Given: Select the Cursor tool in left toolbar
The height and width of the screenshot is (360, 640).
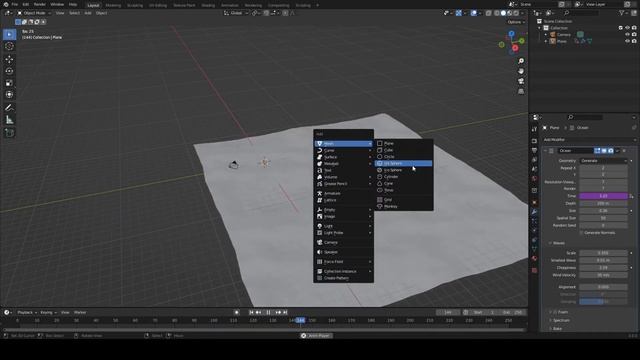Looking at the screenshot, I should 9,46.
